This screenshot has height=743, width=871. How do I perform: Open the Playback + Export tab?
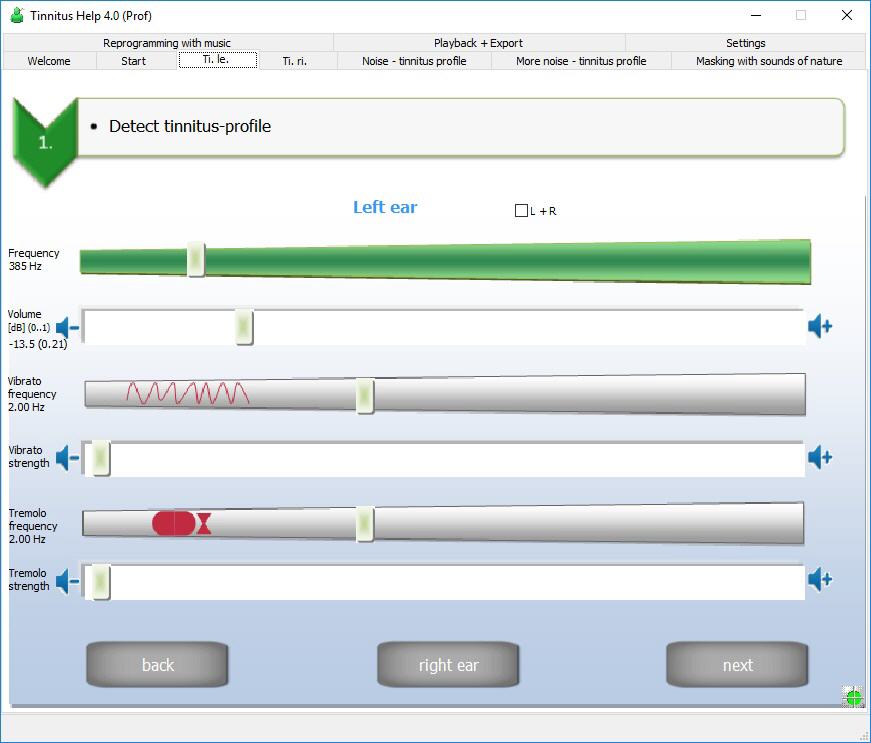pos(478,43)
